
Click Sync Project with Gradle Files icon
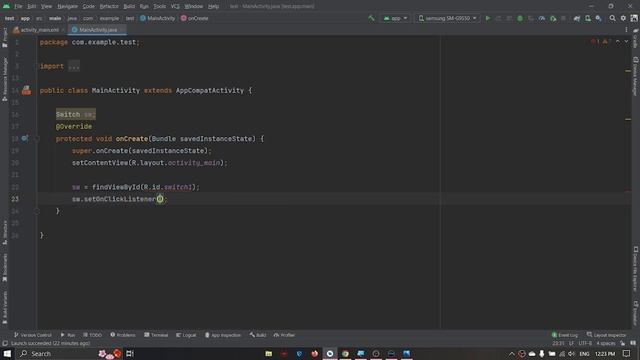(x=577, y=18)
